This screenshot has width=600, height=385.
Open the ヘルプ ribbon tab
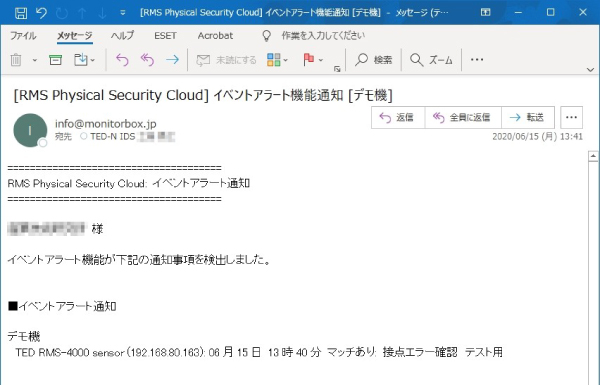[x=122, y=36]
